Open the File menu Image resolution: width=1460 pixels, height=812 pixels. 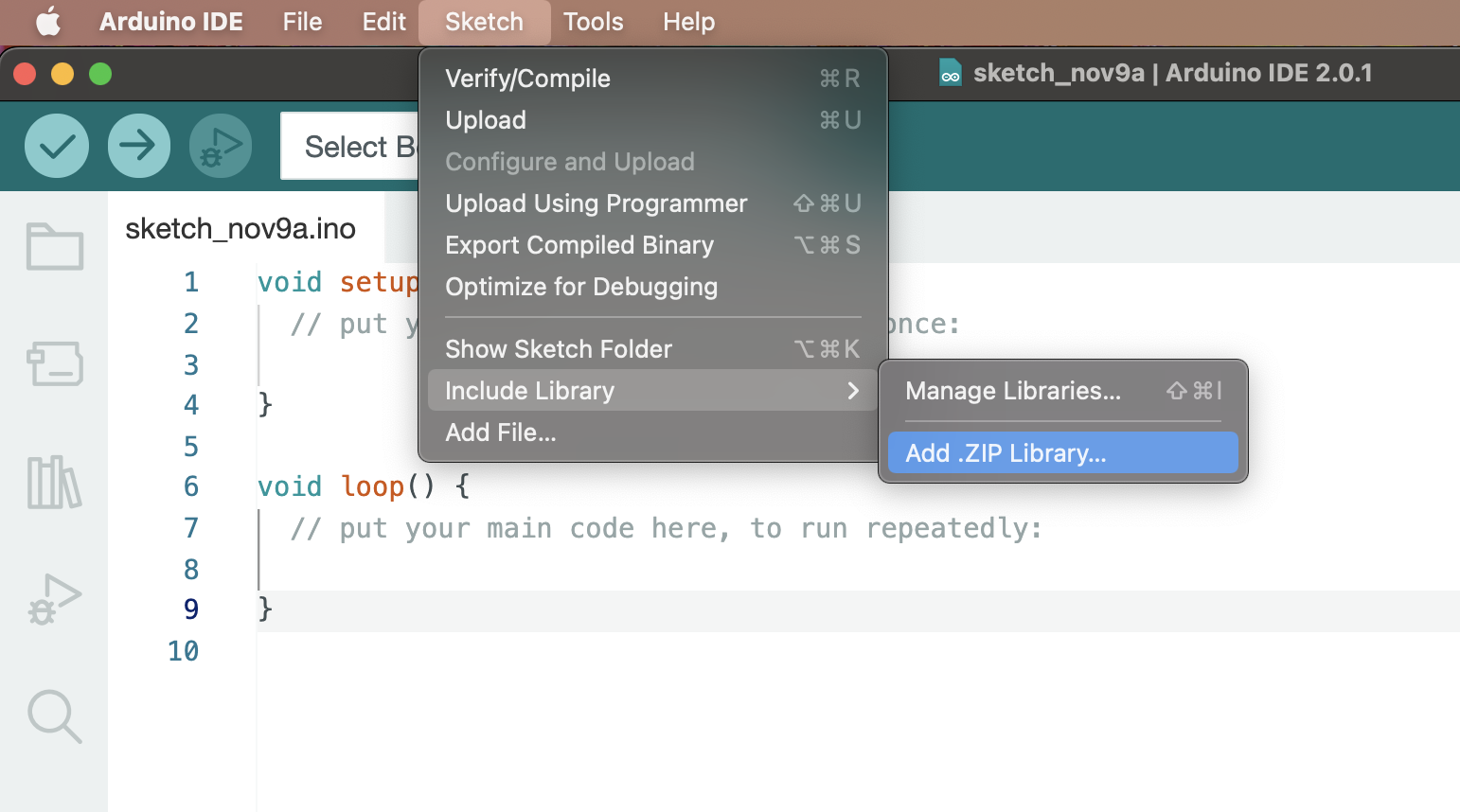click(302, 21)
